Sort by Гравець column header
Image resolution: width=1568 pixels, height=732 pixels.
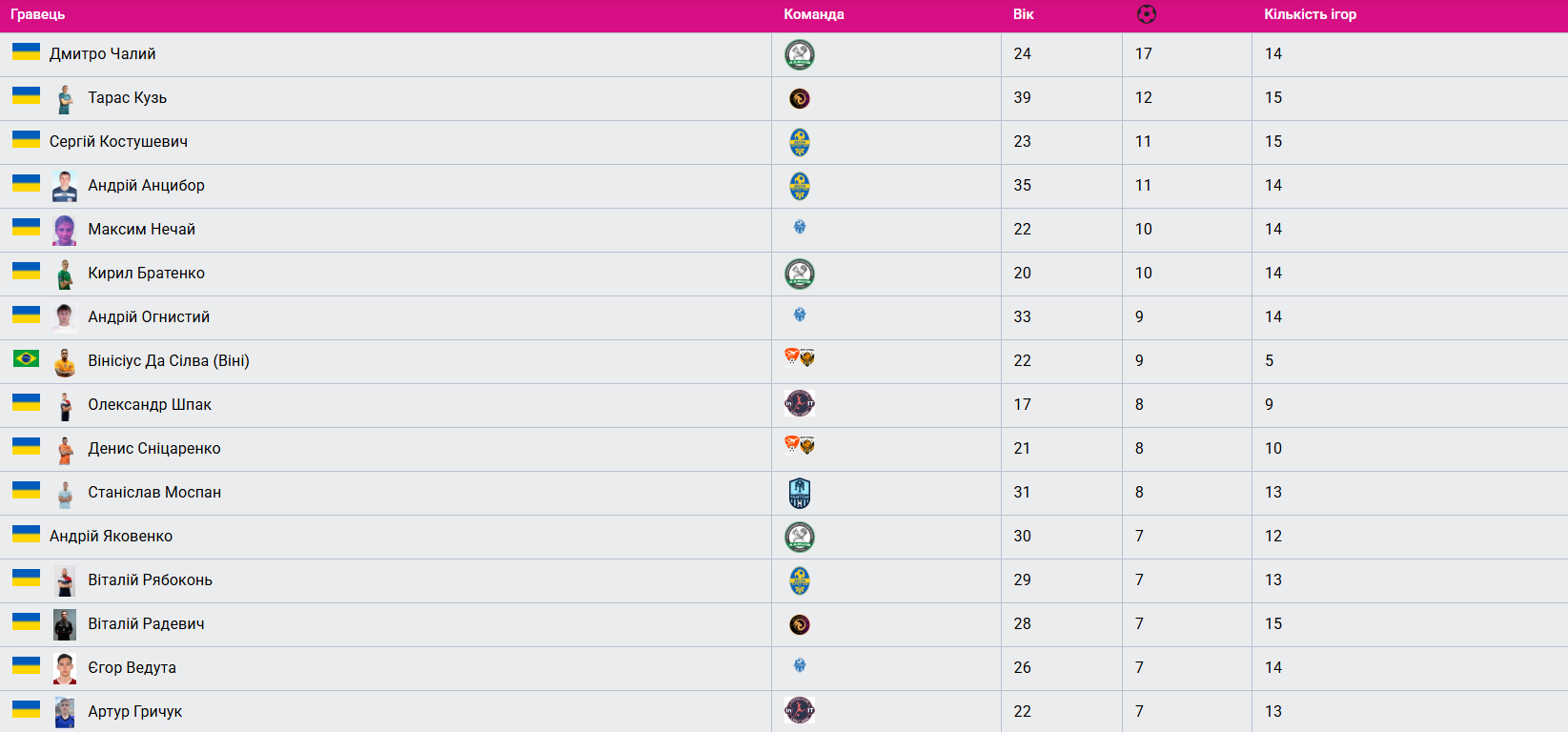(x=38, y=14)
